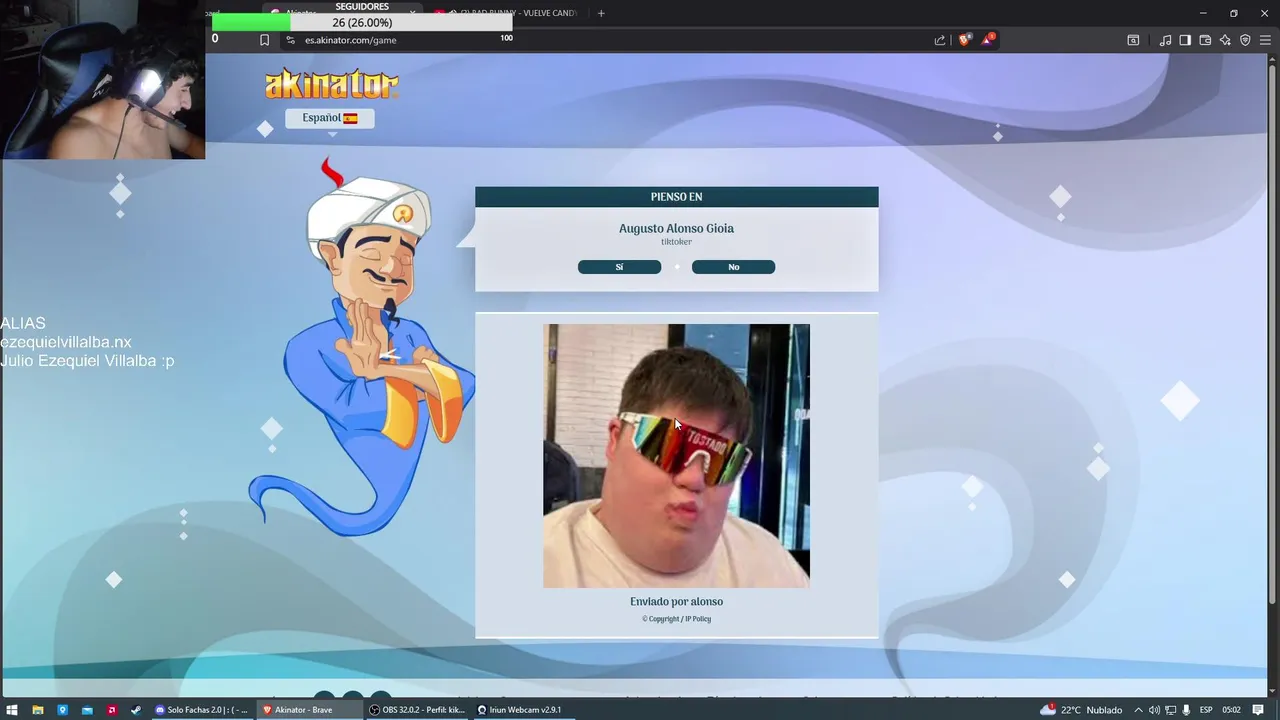Screen dimensions: 1280x720
Task: Open the clock showing 05:02
Action: point(1232,710)
